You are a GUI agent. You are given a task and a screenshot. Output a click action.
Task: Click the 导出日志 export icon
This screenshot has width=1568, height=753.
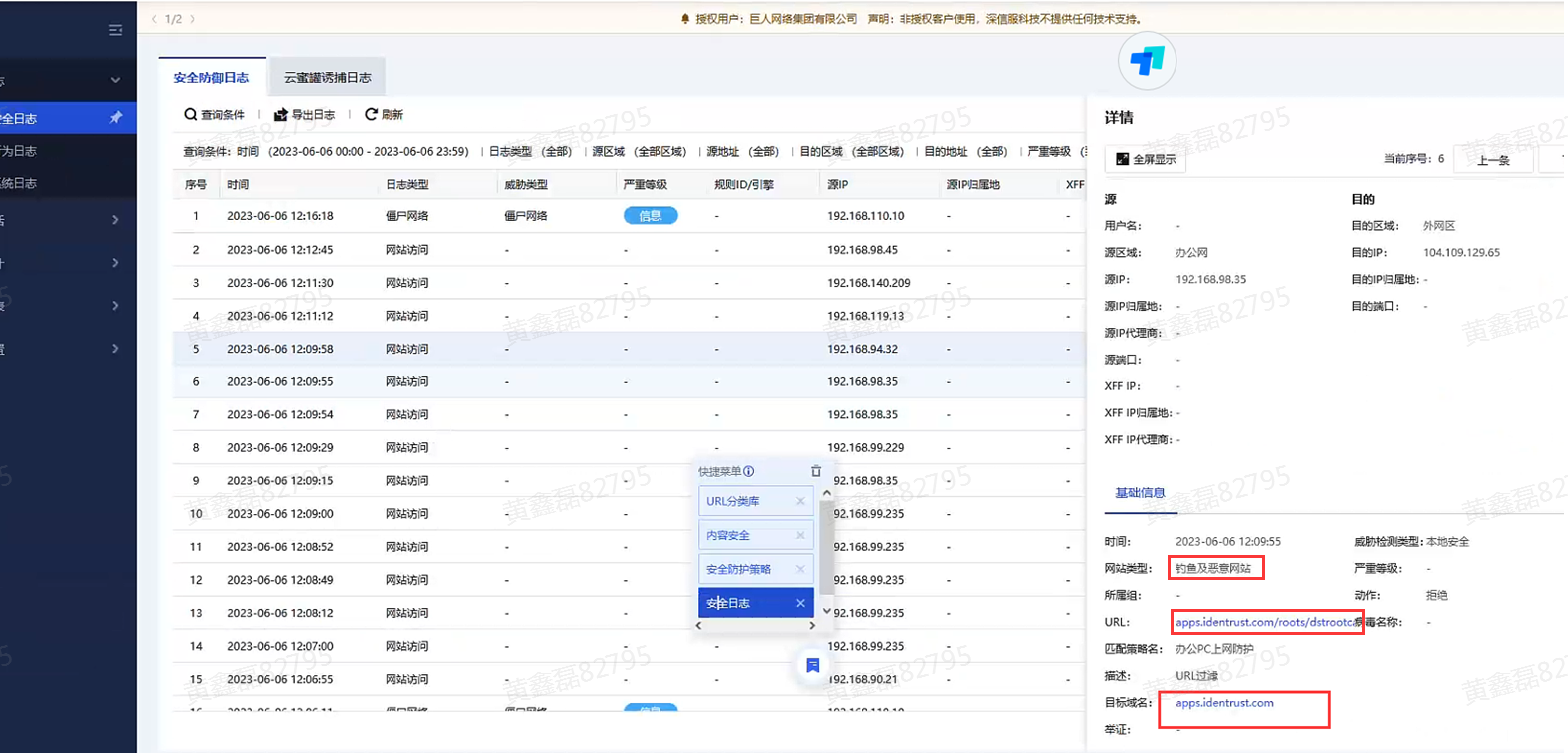[x=281, y=115]
